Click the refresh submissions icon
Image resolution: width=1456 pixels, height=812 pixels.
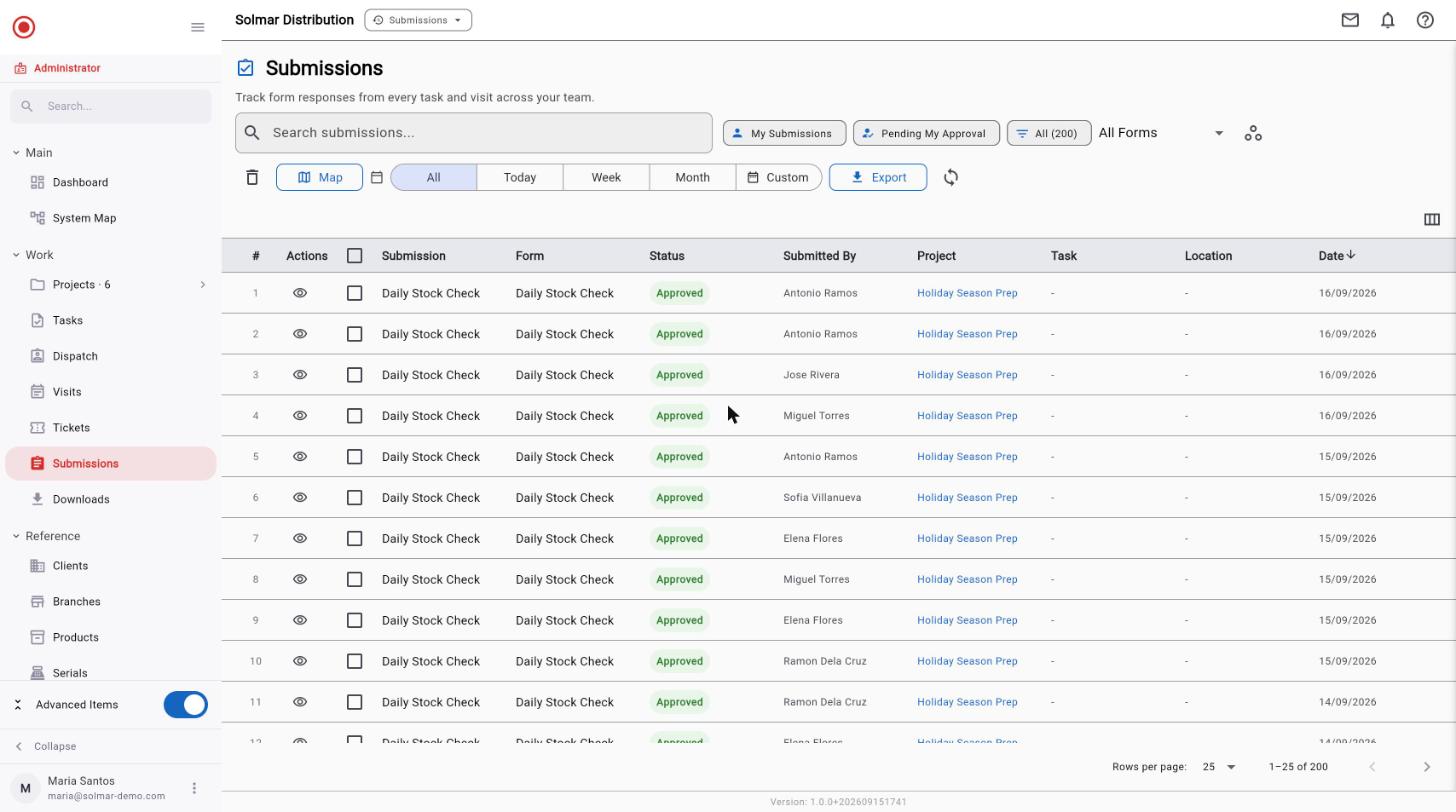951,177
